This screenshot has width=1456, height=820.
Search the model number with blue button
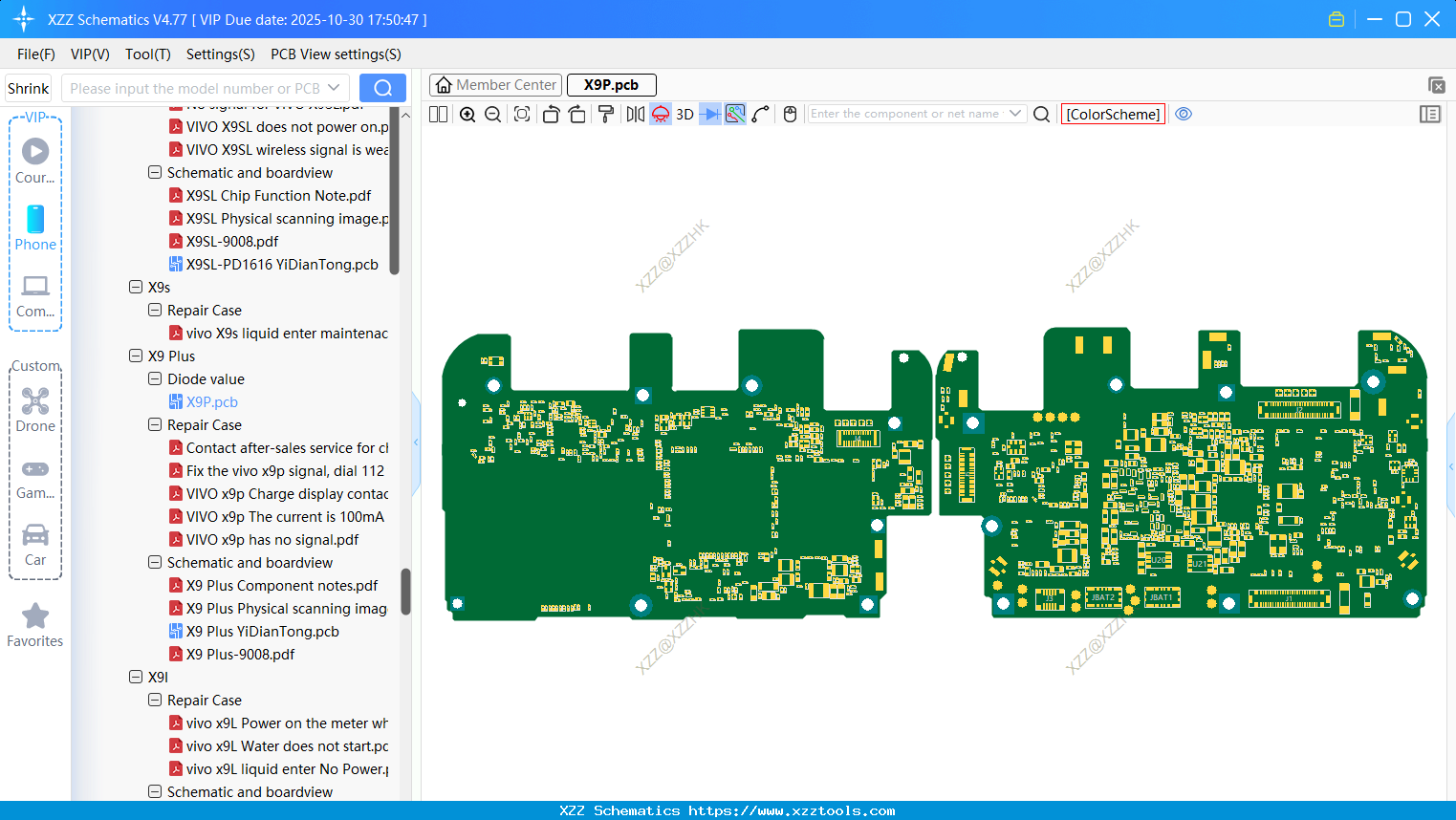tap(382, 88)
